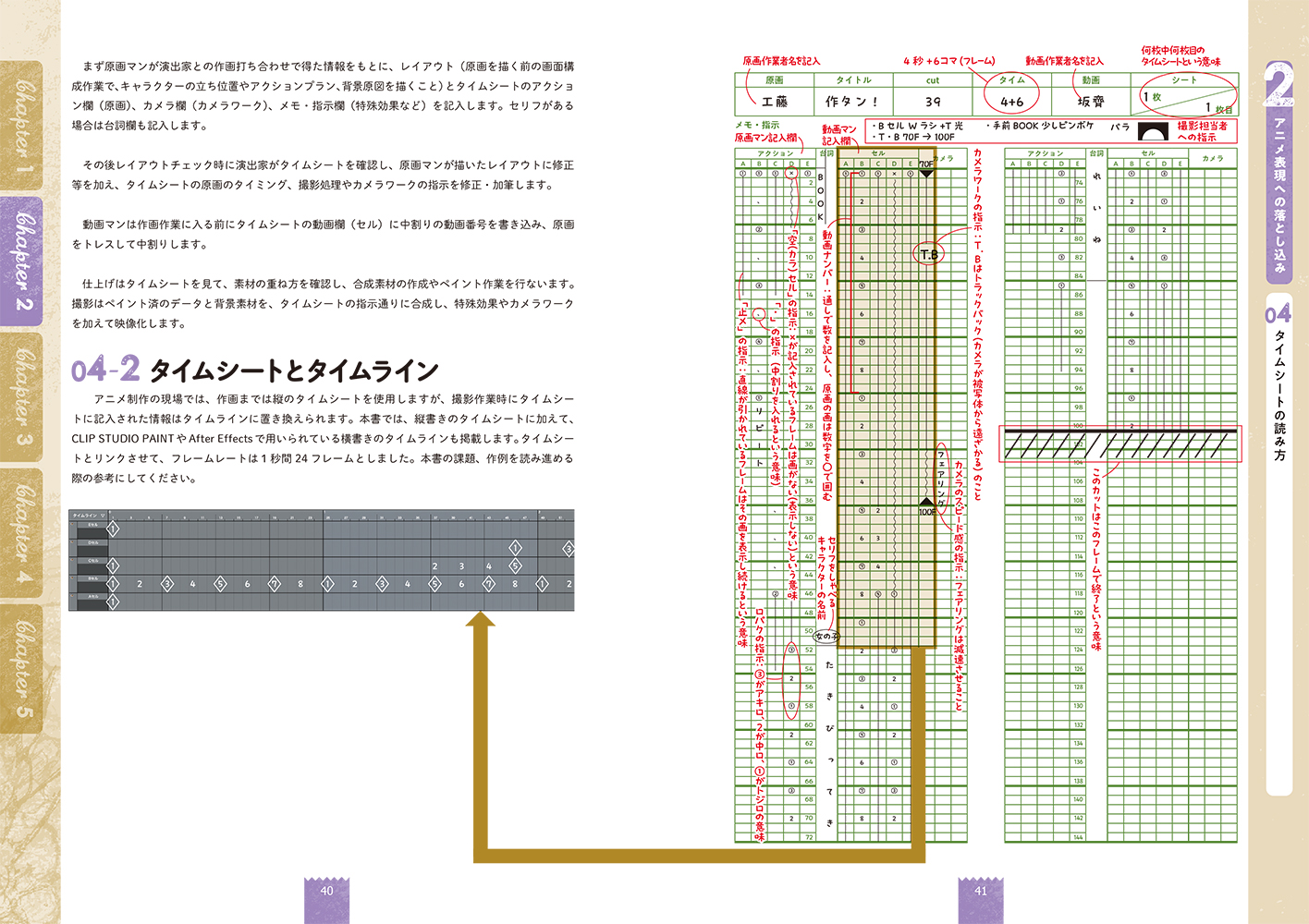
Task: Click the 70F black triangle marker
Action: tap(926, 173)
